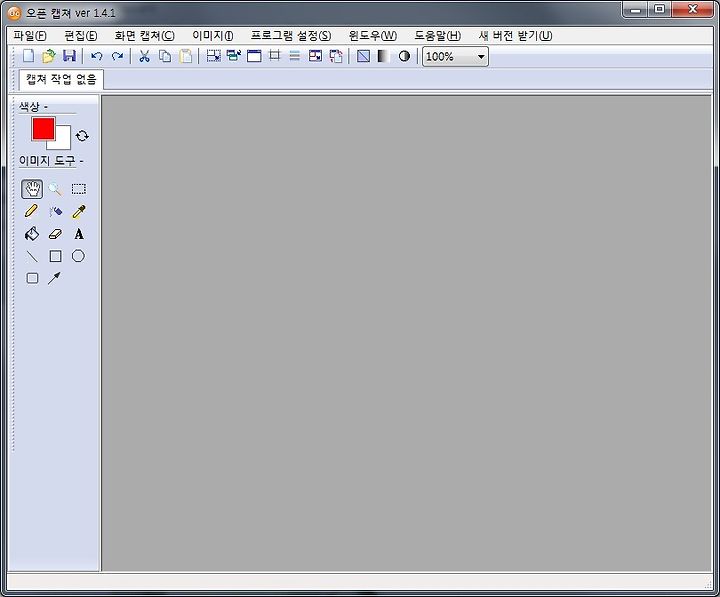720x597 pixels.
Task: Click the white background color swatch
Action: tap(63, 141)
